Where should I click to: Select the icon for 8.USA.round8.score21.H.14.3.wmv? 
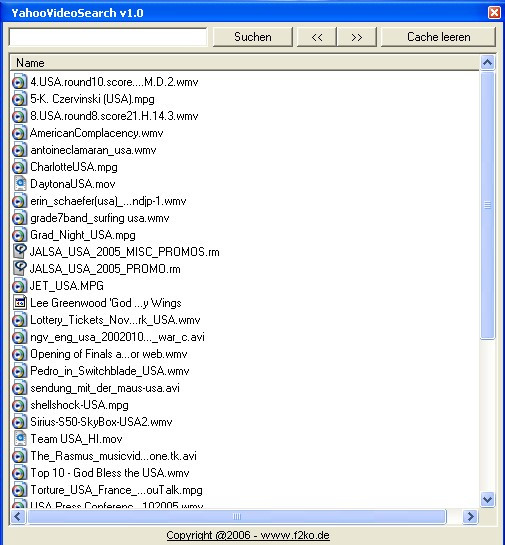tap(19, 116)
